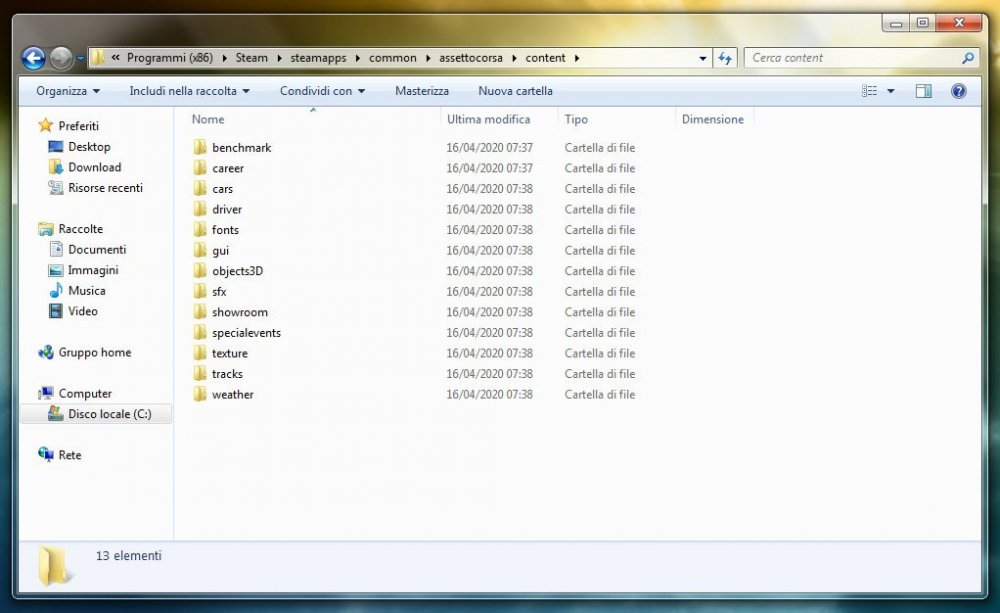This screenshot has height=613, width=1000.
Task: Sort by the Tipo column header
Action: point(576,119)
